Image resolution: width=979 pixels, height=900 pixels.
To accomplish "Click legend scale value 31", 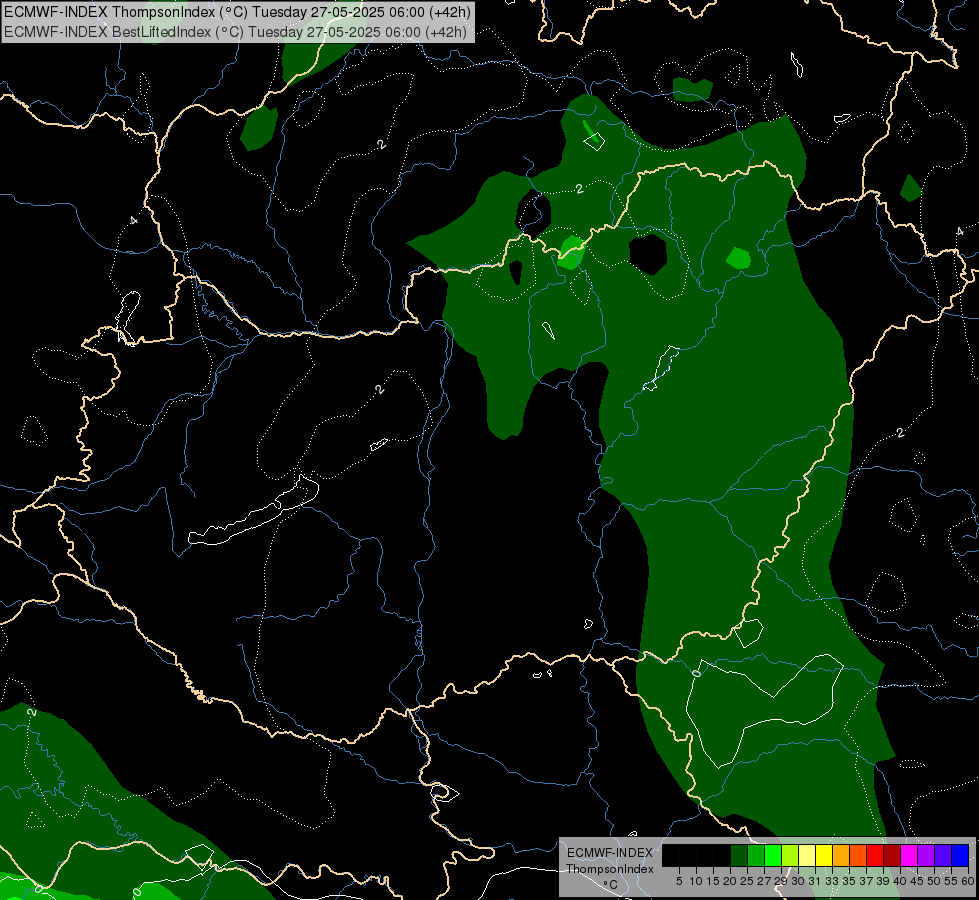I will click(815, 881).
